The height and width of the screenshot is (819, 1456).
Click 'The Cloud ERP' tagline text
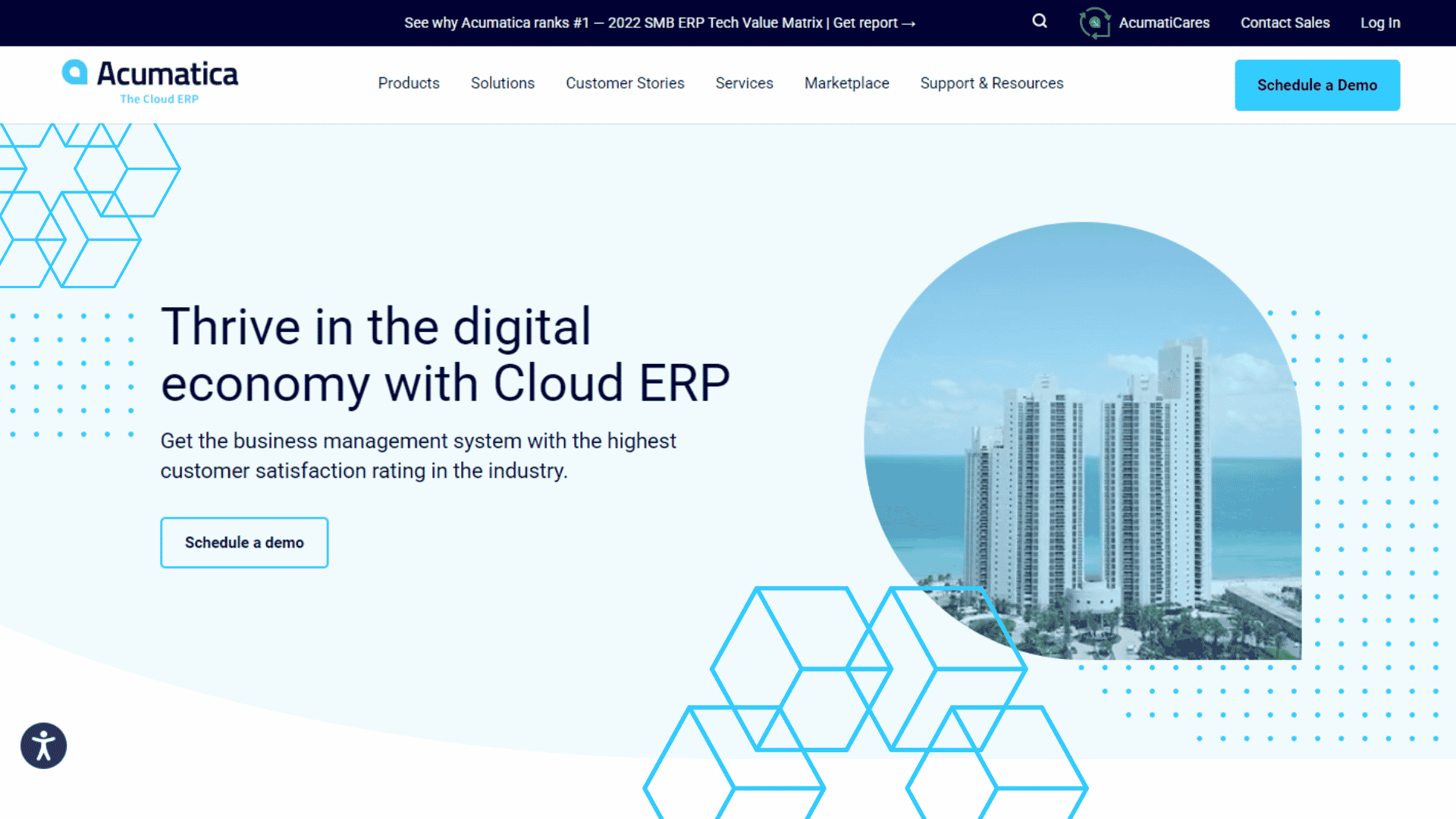159,99
